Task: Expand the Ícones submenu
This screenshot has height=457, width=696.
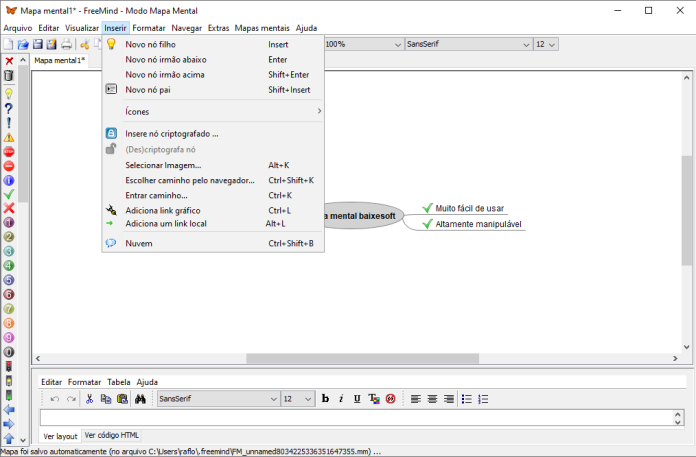Action: 213,111
